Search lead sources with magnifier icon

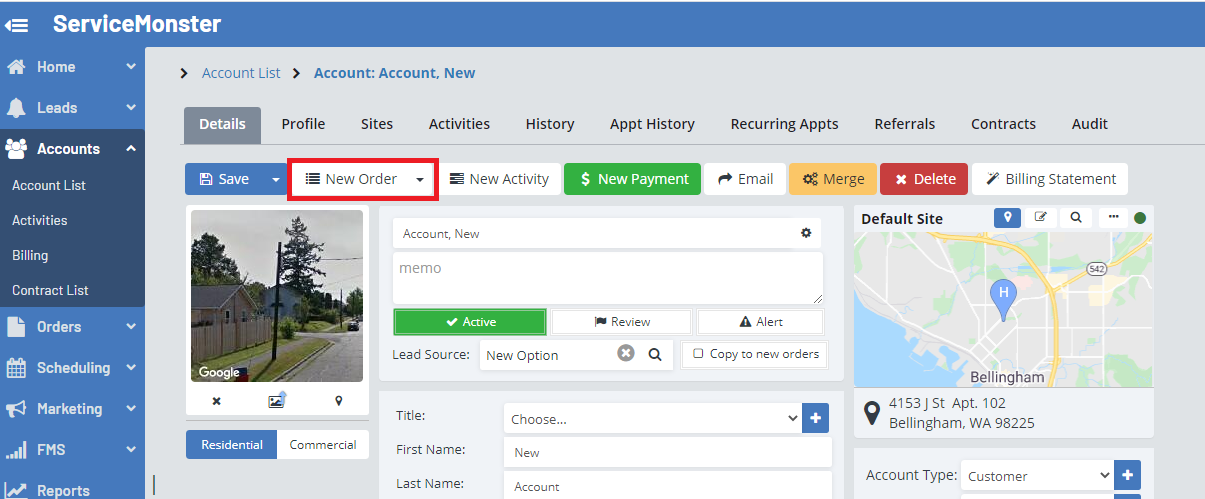point(655,354)
